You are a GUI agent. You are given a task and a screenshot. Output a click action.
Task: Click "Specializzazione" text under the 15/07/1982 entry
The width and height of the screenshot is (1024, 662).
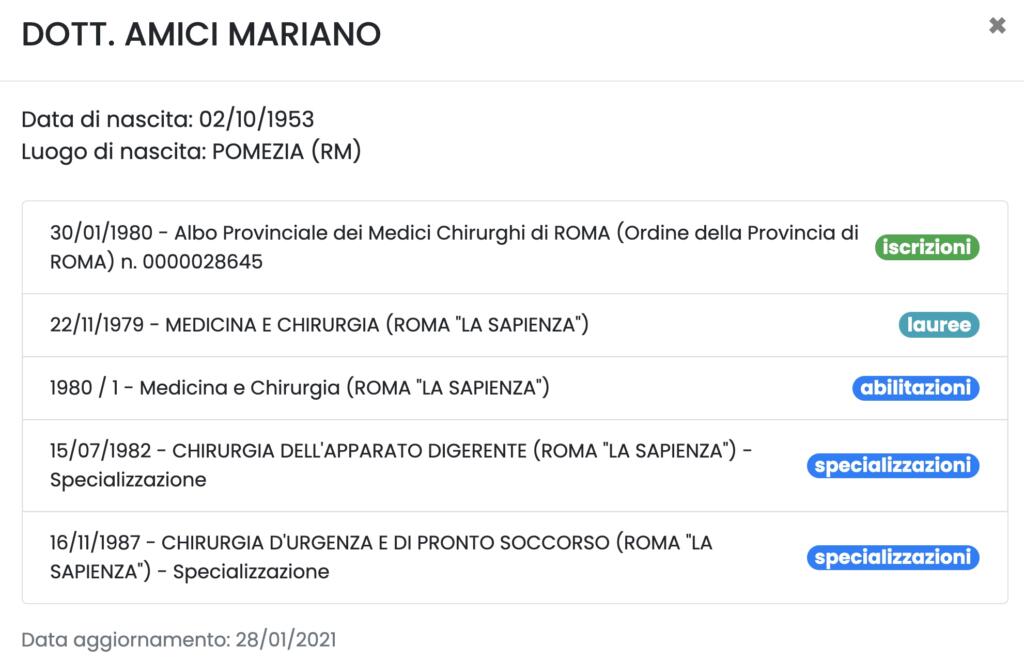tap(128, 480)
